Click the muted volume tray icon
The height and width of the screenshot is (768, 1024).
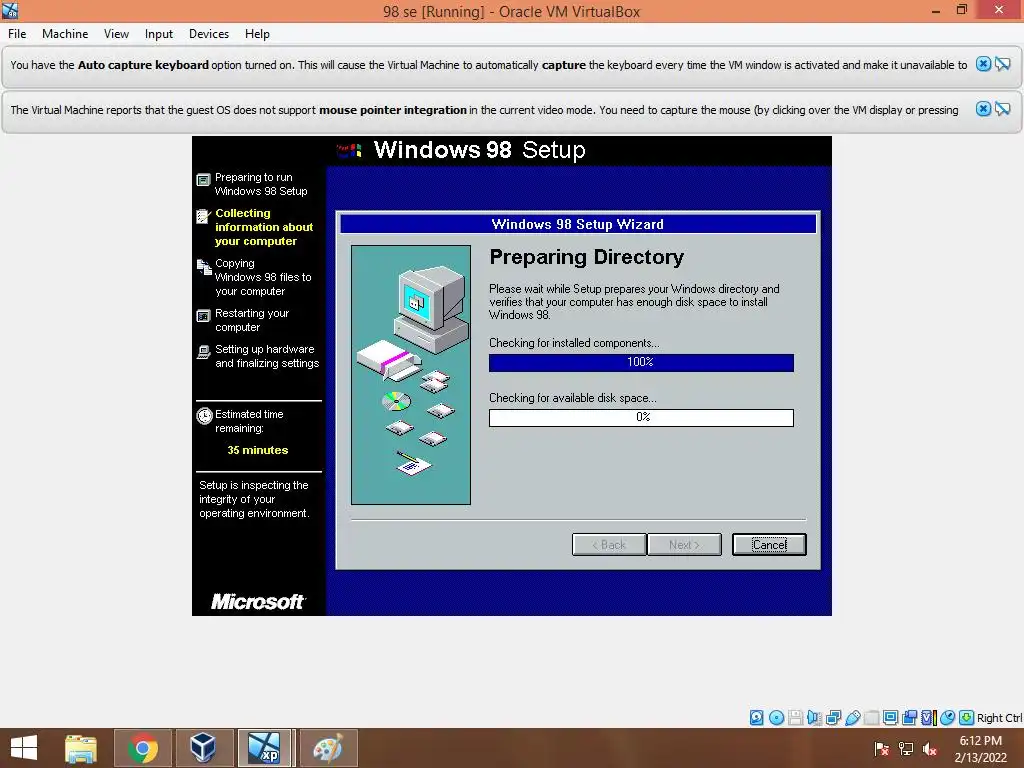tap(930, 748)
